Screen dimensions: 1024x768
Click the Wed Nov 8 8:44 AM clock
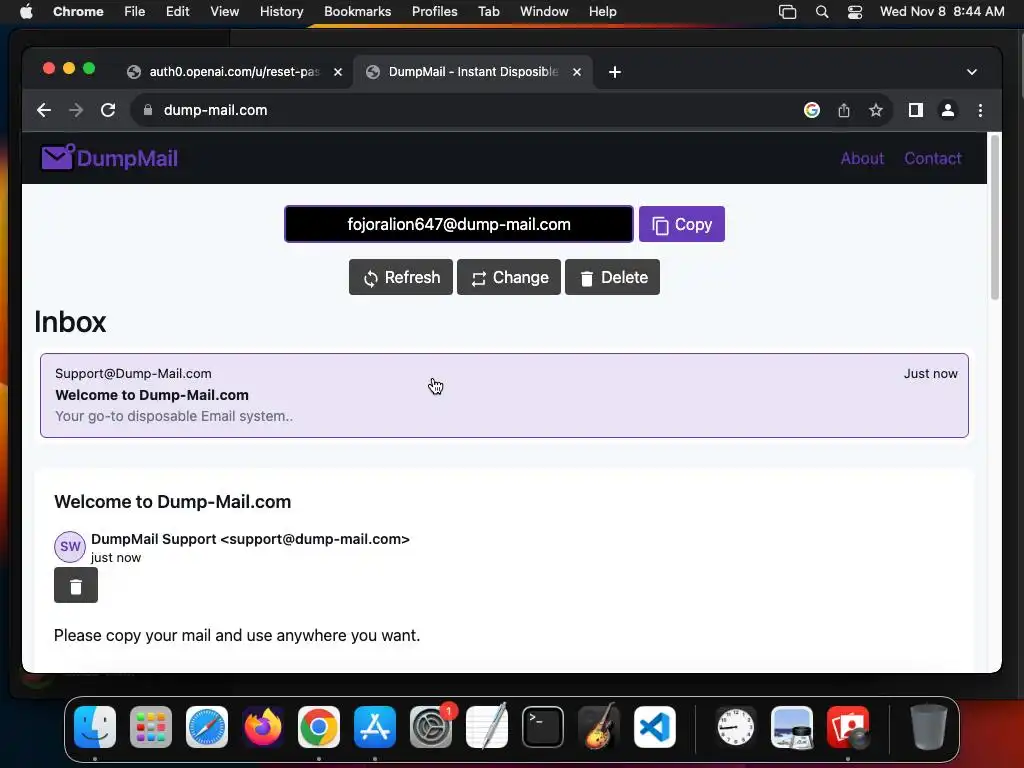tap(942, 12)
